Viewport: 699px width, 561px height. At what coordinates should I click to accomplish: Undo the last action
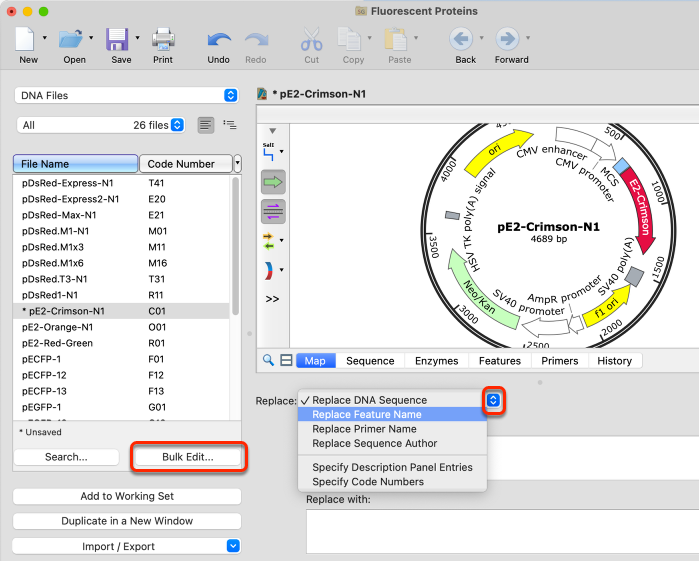pyautogui.click(x=219, y=40)
